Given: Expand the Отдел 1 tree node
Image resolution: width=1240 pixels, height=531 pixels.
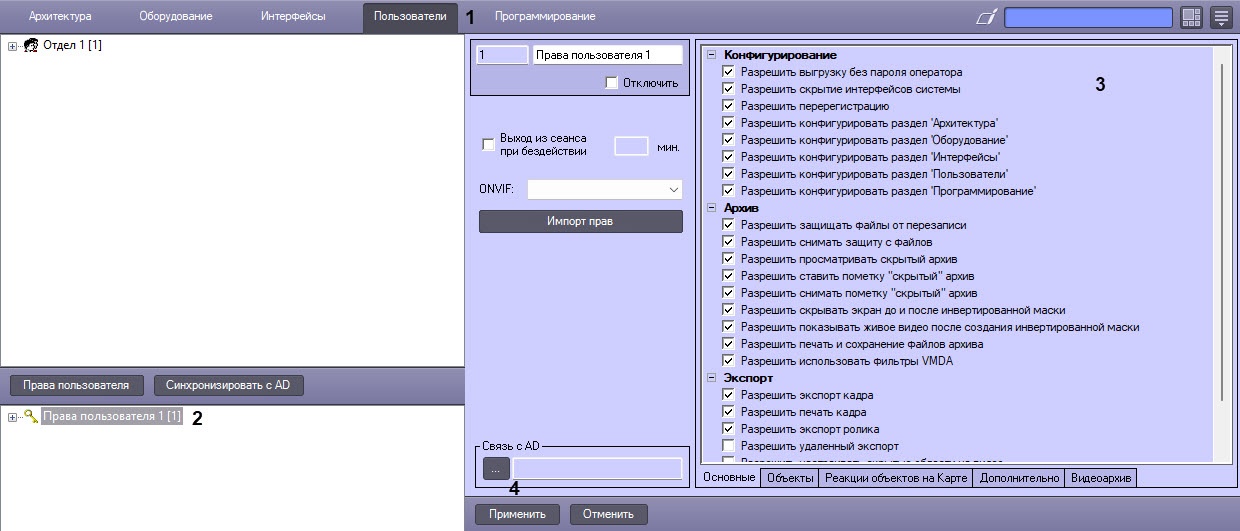Looking at the screenshot, I should [x=13, y=46].
